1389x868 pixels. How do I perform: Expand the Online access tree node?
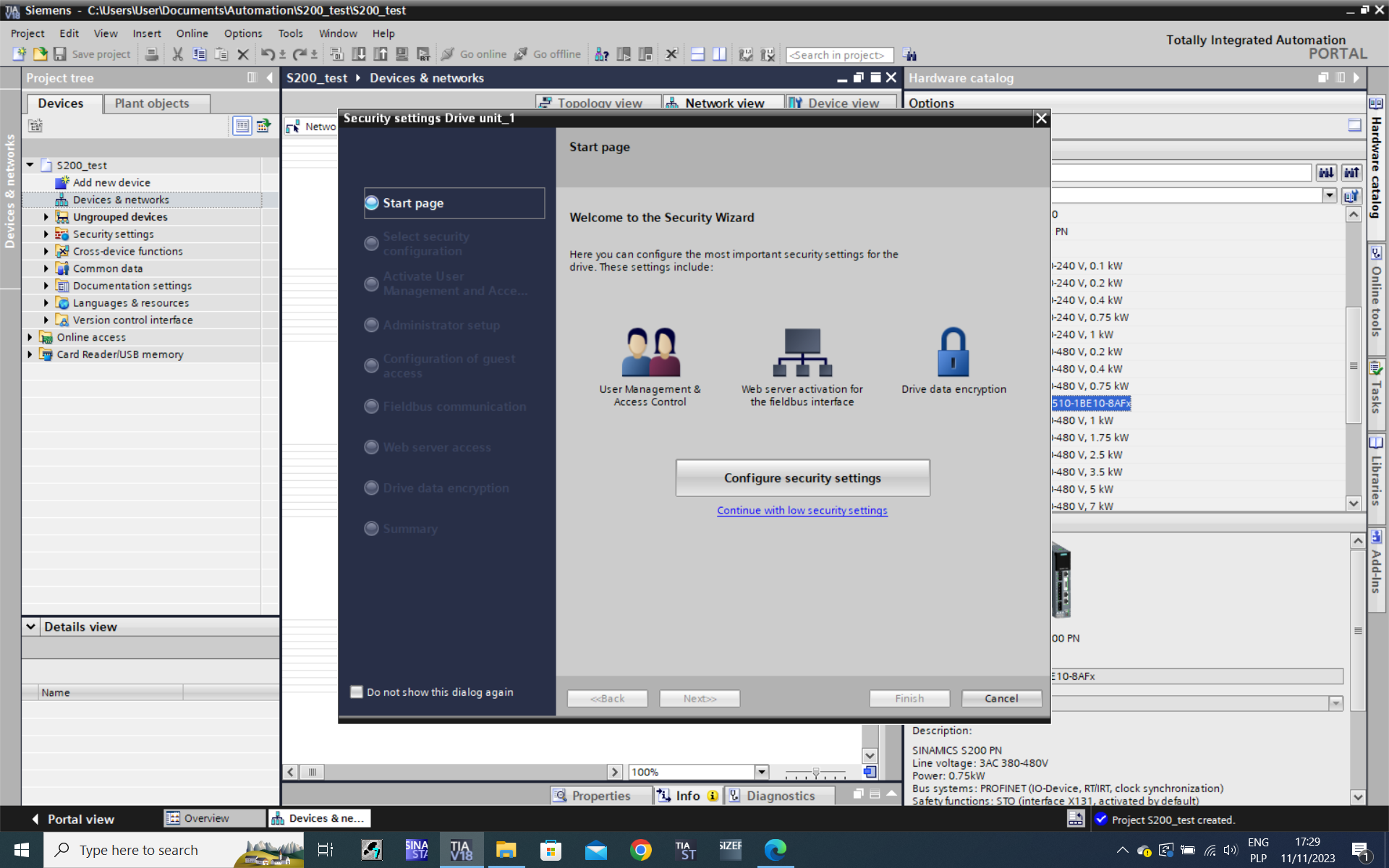coord(30,337)
